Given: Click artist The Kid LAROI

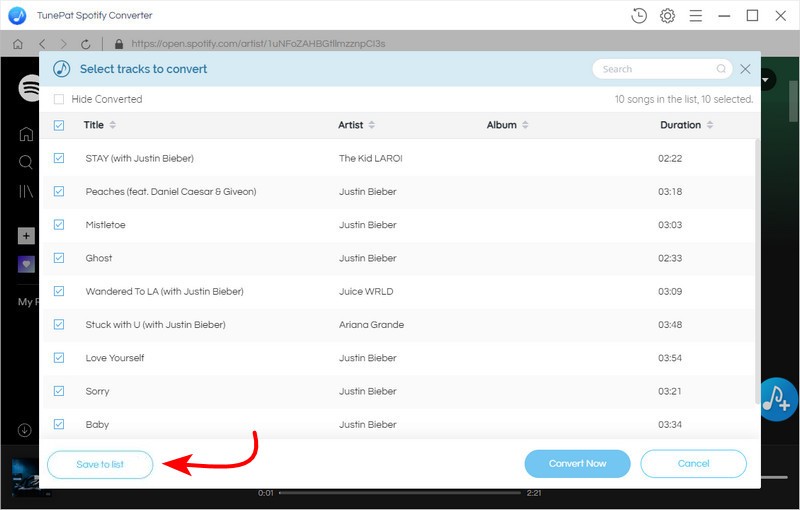Looking at the screenshot, I should [x=371, y=158].
